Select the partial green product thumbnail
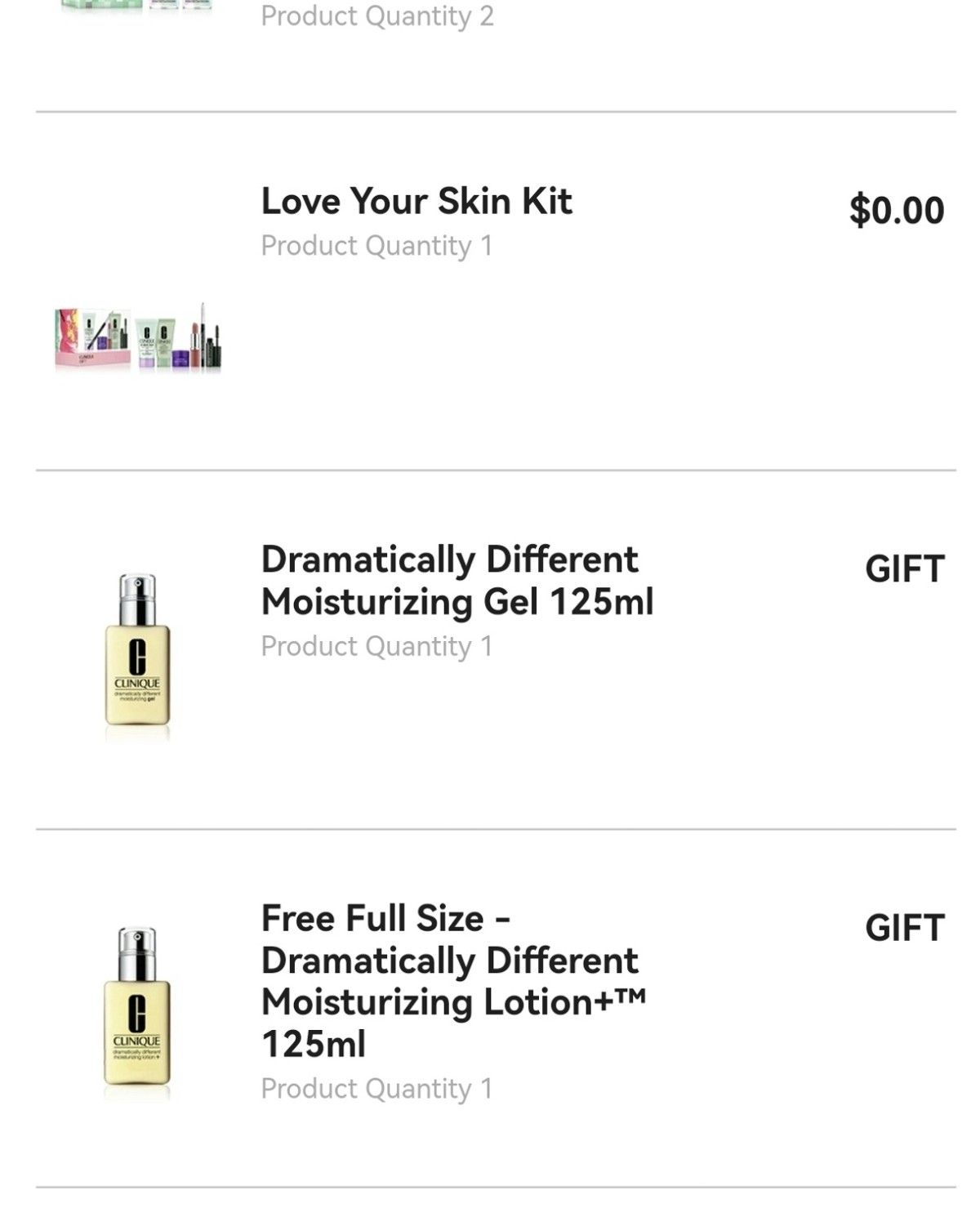Screen dimensions: 980x1226 (x=137, y=7)
